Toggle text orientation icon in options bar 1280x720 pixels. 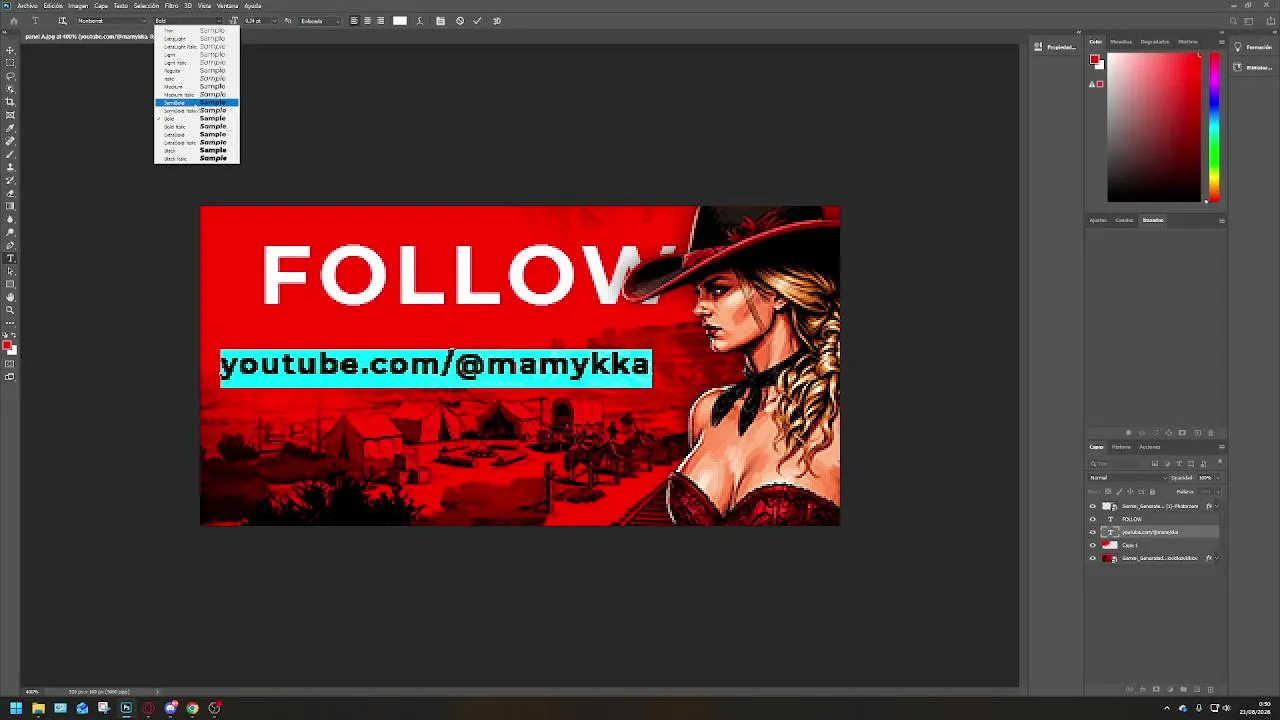[62, 21]
